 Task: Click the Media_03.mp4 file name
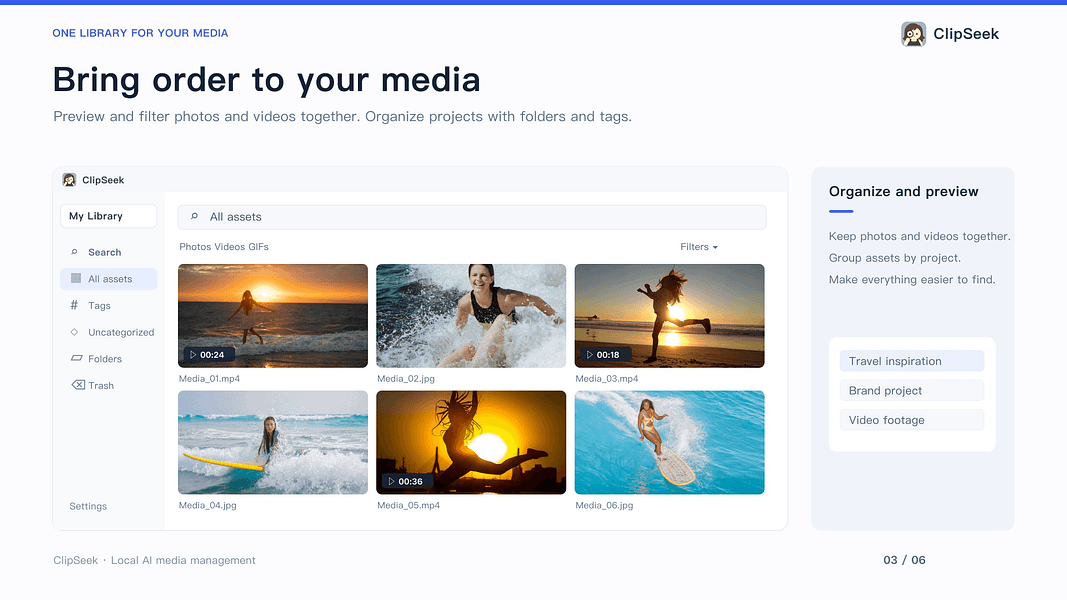pyautogui.click(x=606, y=379)
